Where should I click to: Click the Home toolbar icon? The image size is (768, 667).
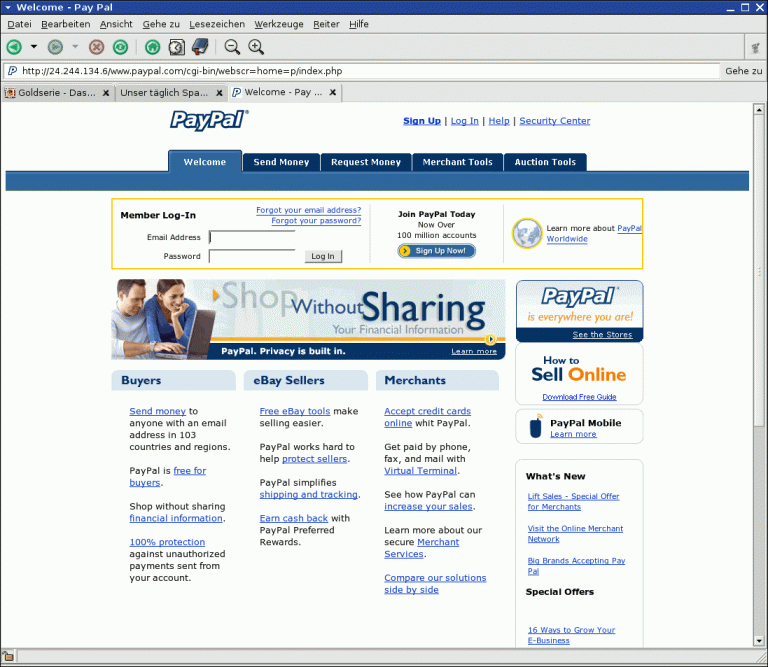[153, 47]
